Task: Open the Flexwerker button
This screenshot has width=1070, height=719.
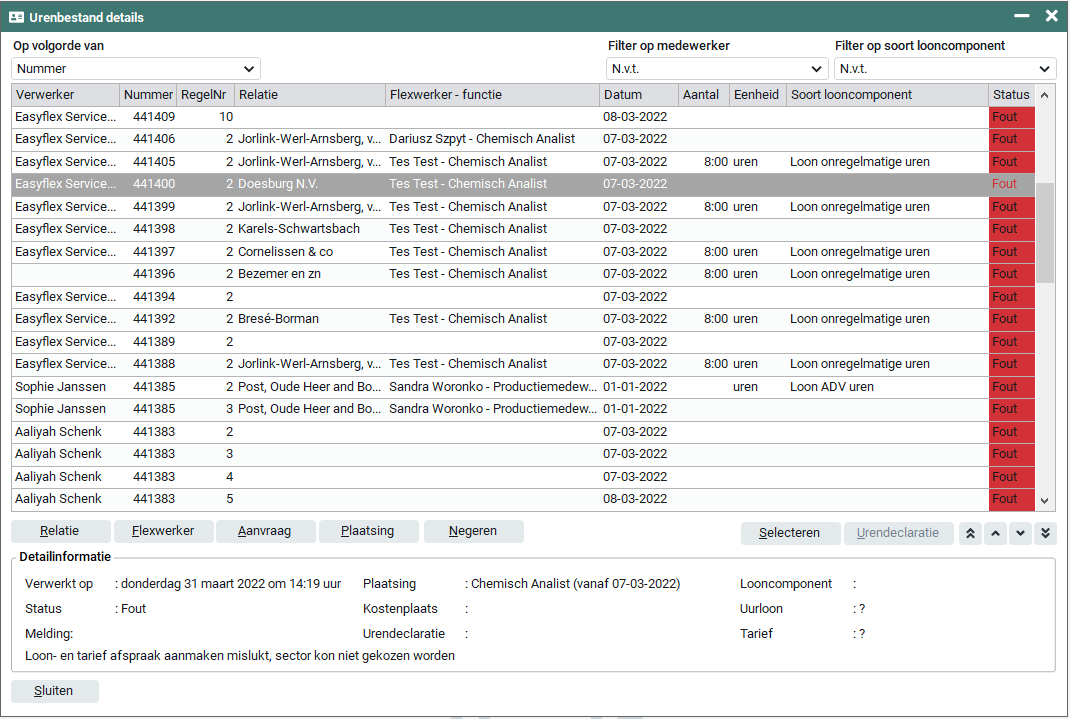Action: click(x=163, y=531)
